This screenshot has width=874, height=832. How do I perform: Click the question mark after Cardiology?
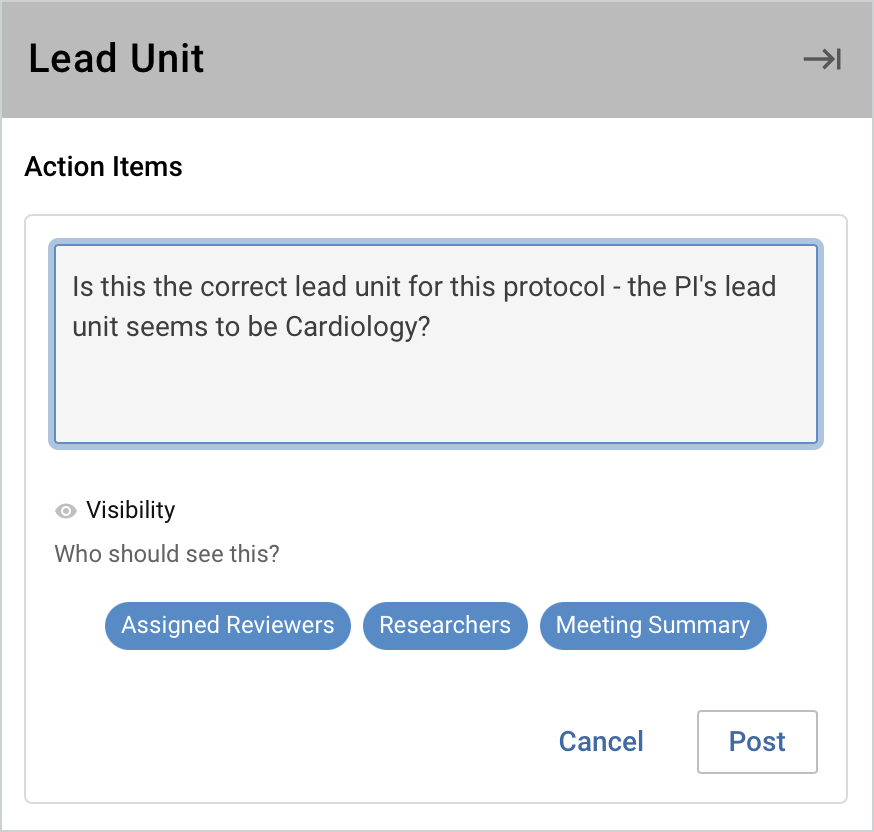click(422, 328)
